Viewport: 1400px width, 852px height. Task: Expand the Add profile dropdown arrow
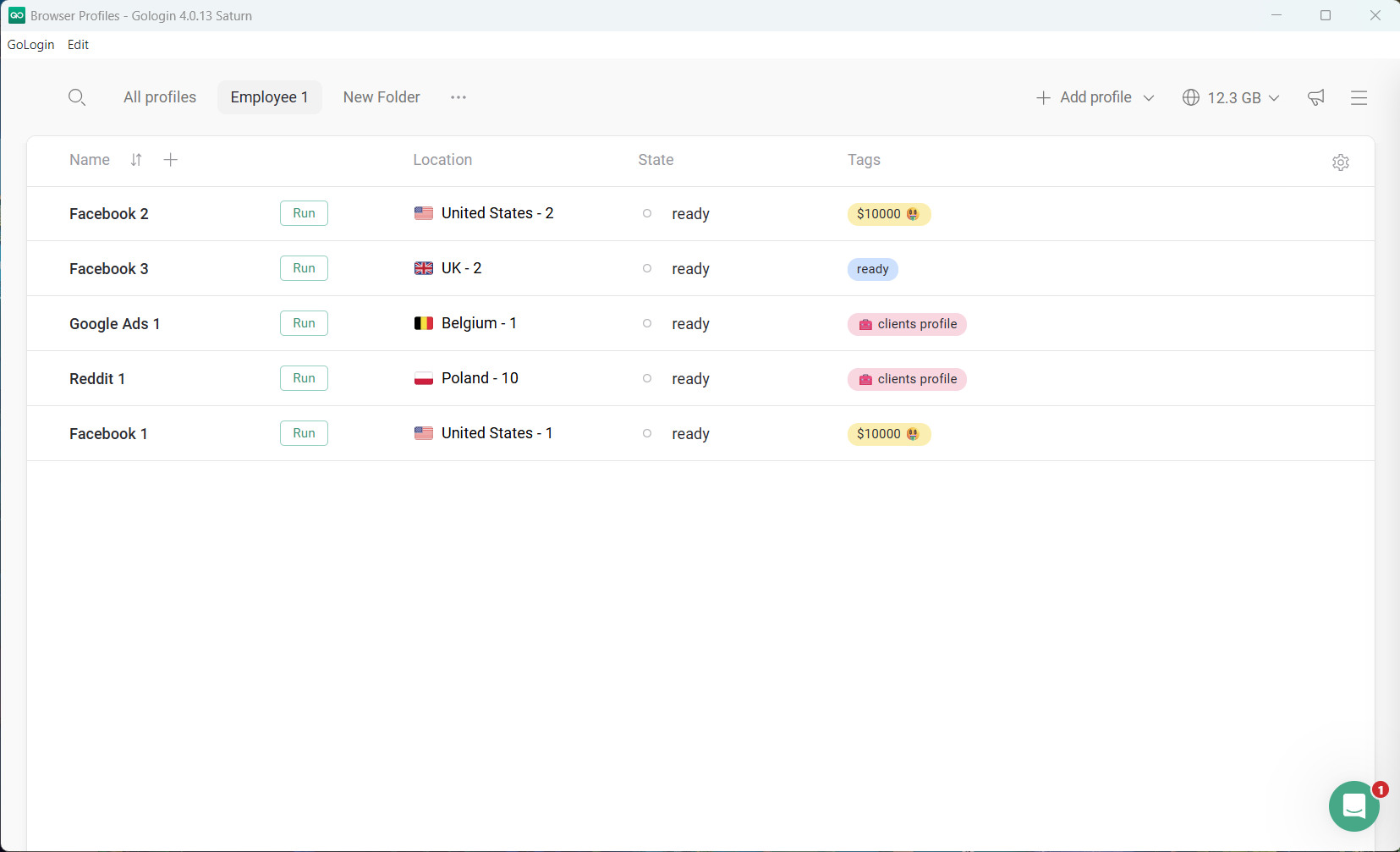click(x=1149, y=97)
